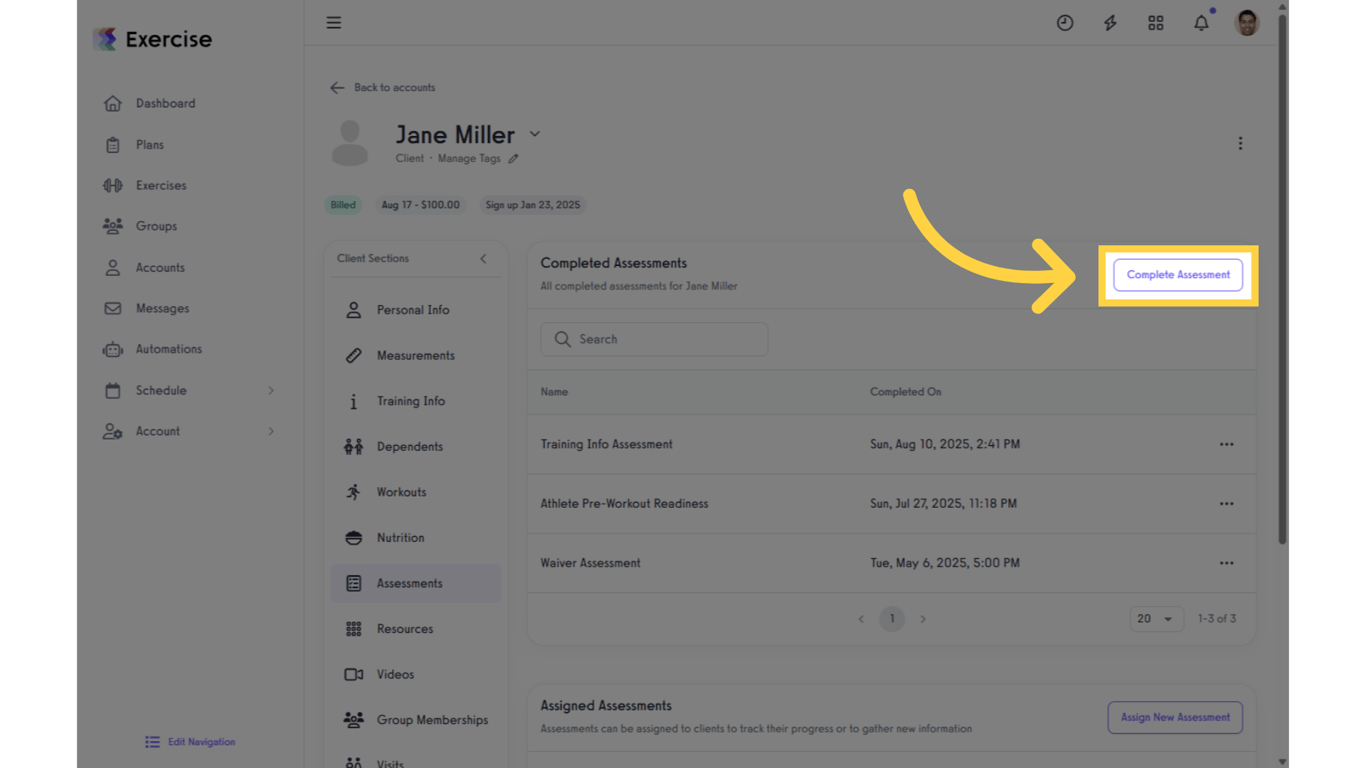Click the Plans clipboard icon

(113, 145)
